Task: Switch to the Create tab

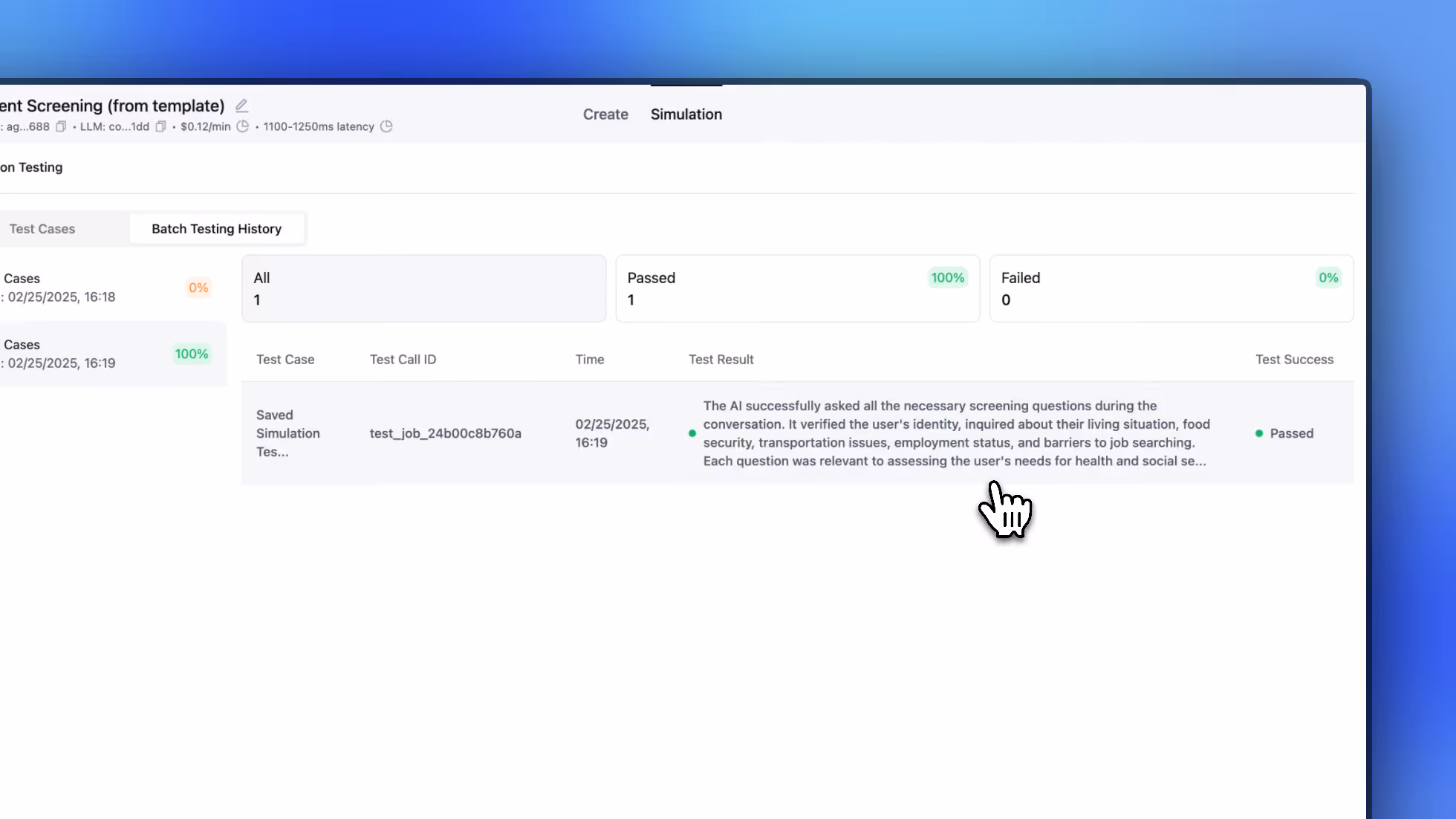Action: 605,114
